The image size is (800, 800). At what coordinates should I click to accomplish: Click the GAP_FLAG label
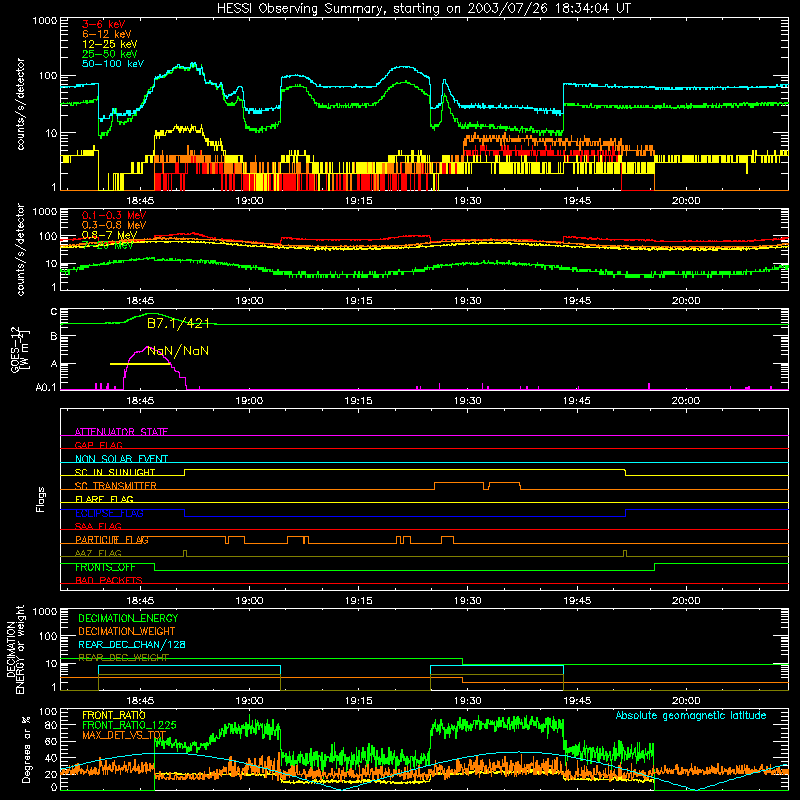[x=98, y=445]
